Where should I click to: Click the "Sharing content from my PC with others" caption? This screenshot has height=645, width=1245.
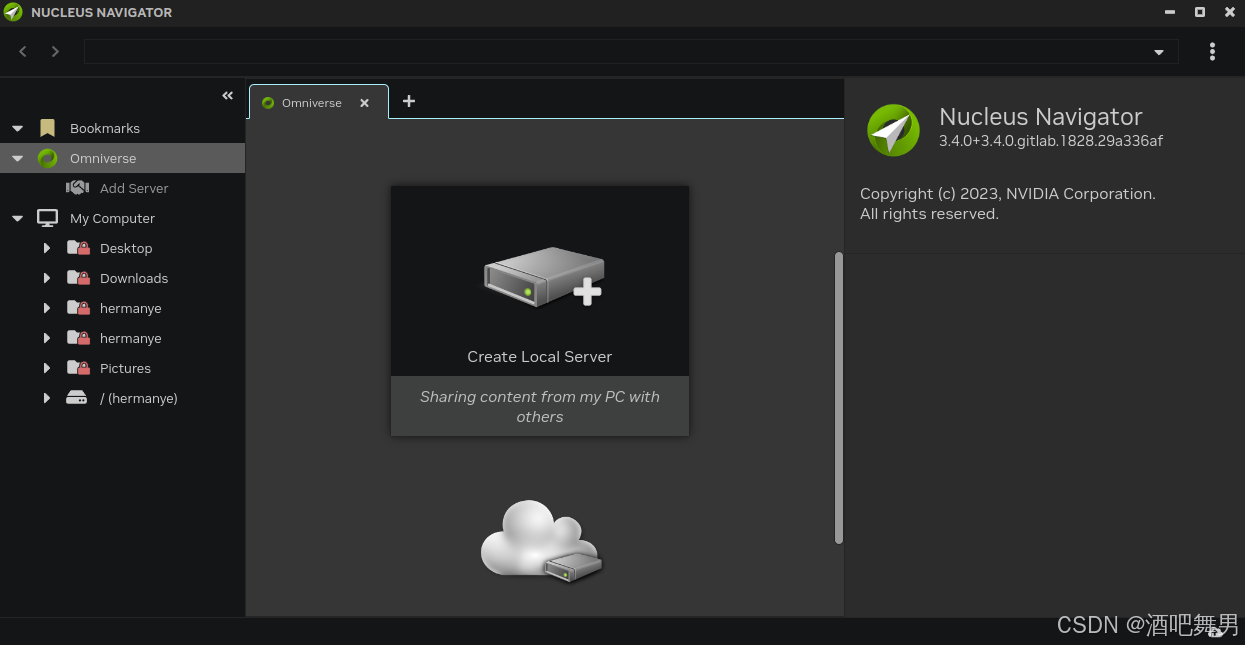tap(540, 407)
